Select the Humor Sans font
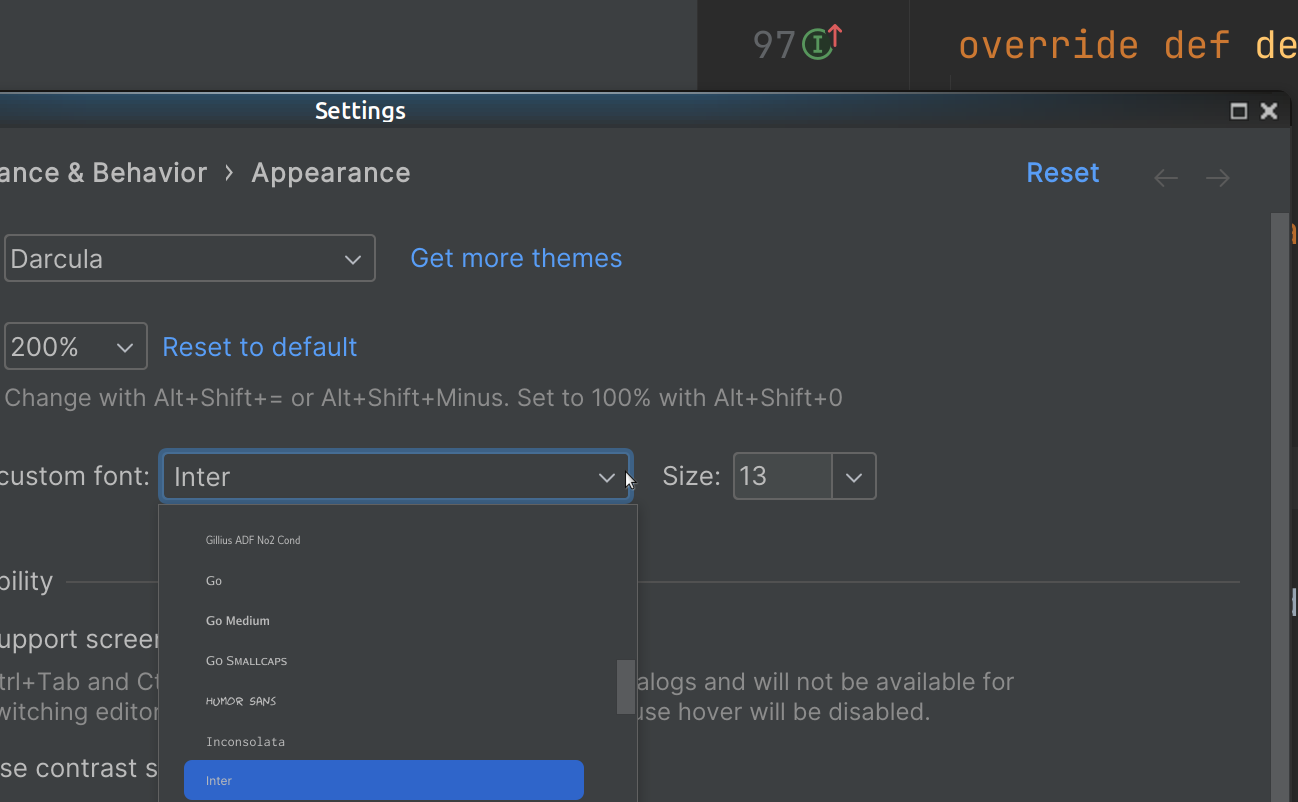 [241, 701]
